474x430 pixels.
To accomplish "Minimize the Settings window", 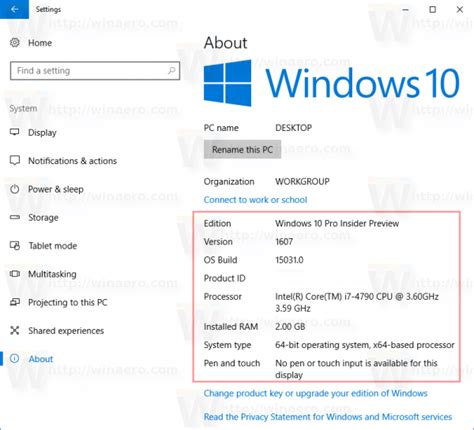I will tap(405, 9).
